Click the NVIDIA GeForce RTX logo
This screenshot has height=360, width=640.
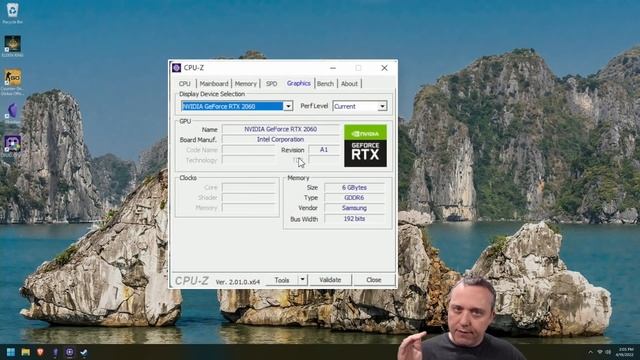pos(365,146)
